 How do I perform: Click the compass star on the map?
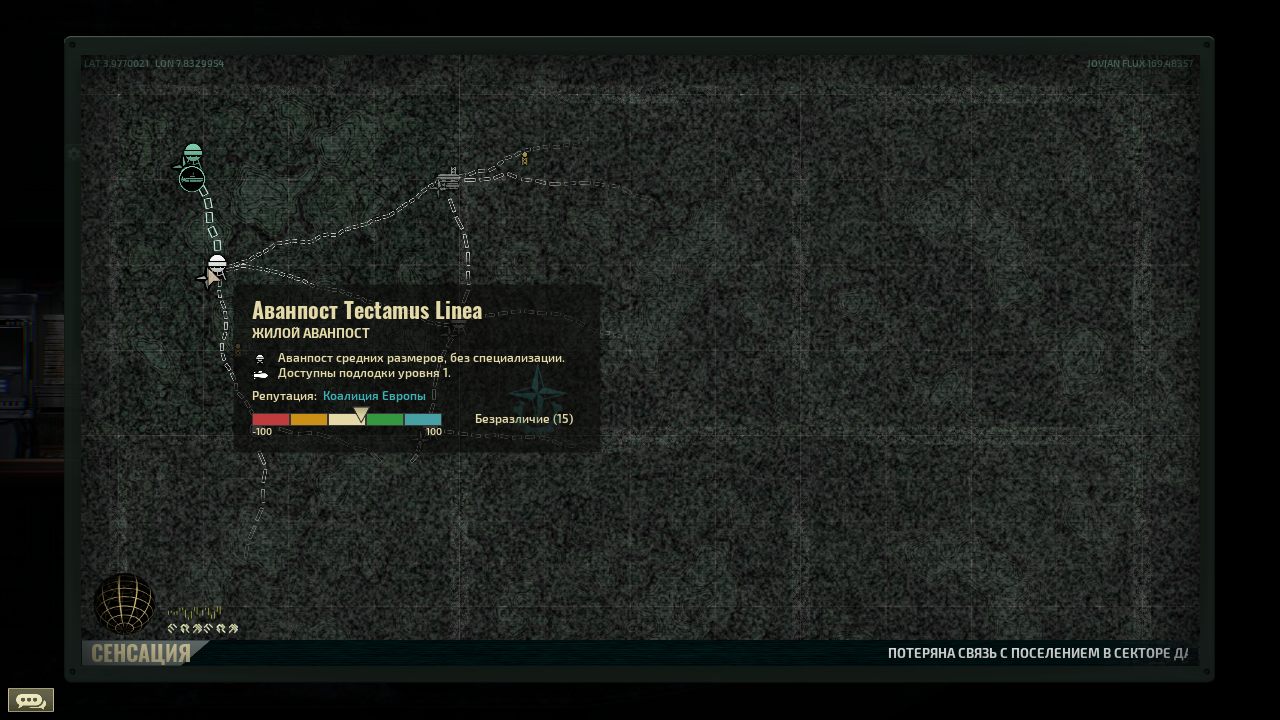click(x=537, y=390)
